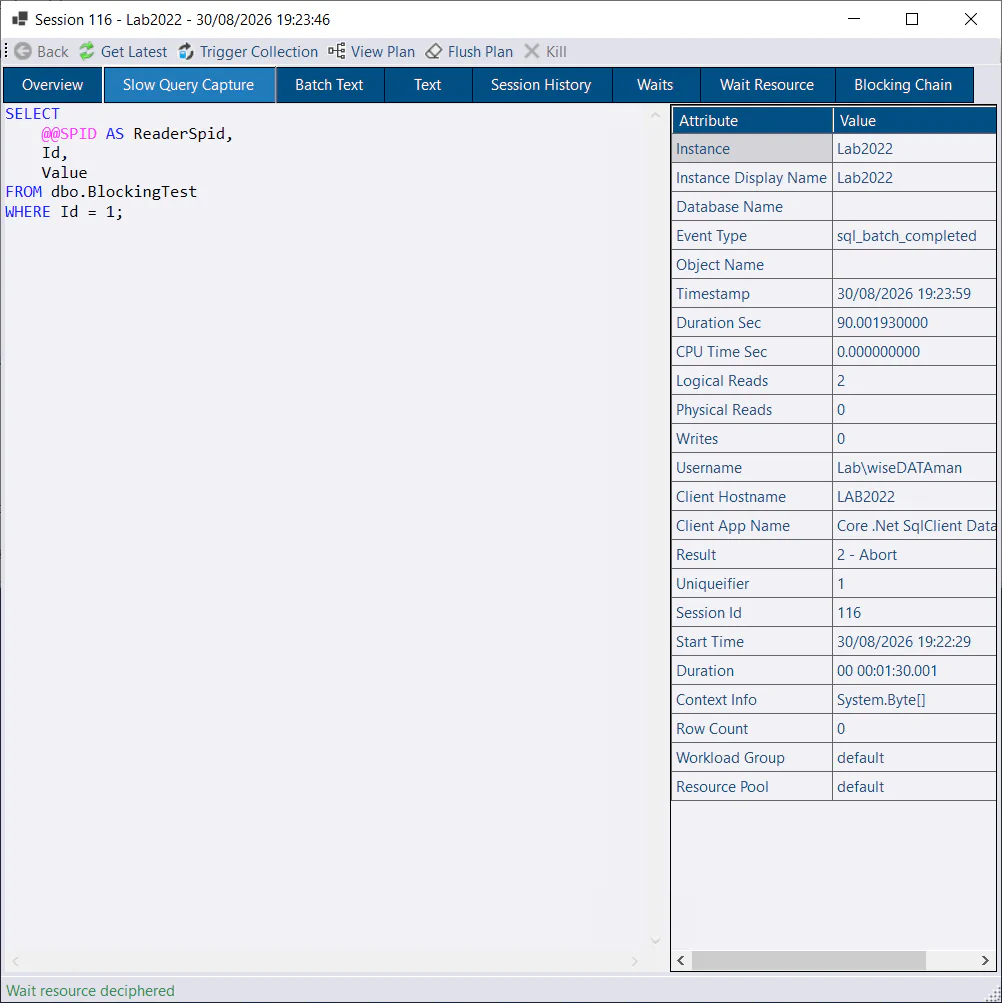Click the Writes attribute cell
The image size is (1002, 1003).
pos(752,439)
